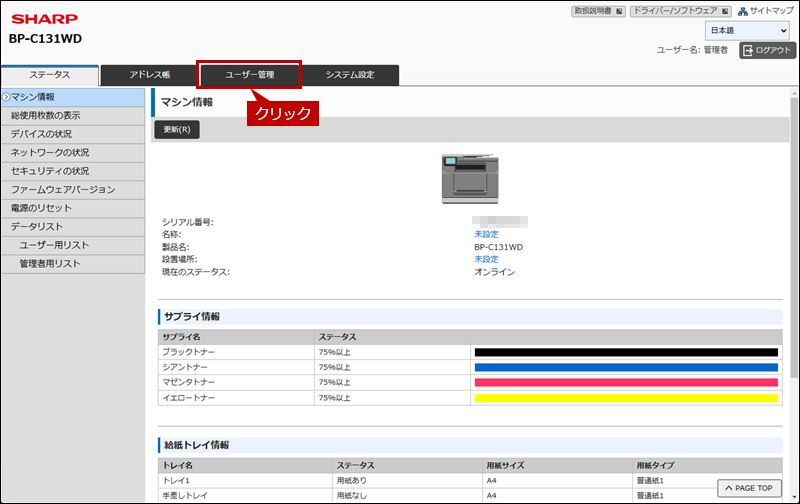This screenshot has height=504, width=800.
Task: Open ネットワークの状況 in the sidebar
Action: click(73, 153)
